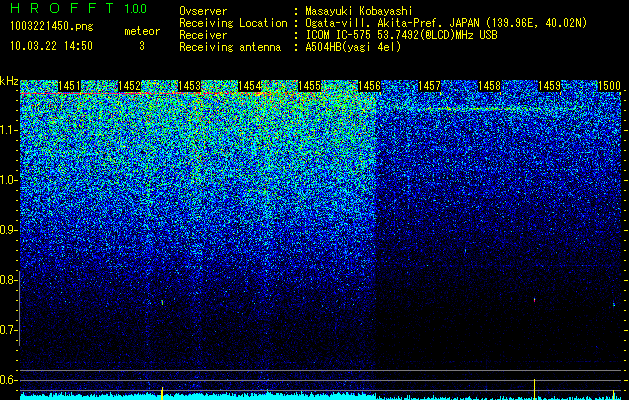Click the 'Ovserver' field label
Viewport: 629px width, 400px height.
click(x=203, y=11)
